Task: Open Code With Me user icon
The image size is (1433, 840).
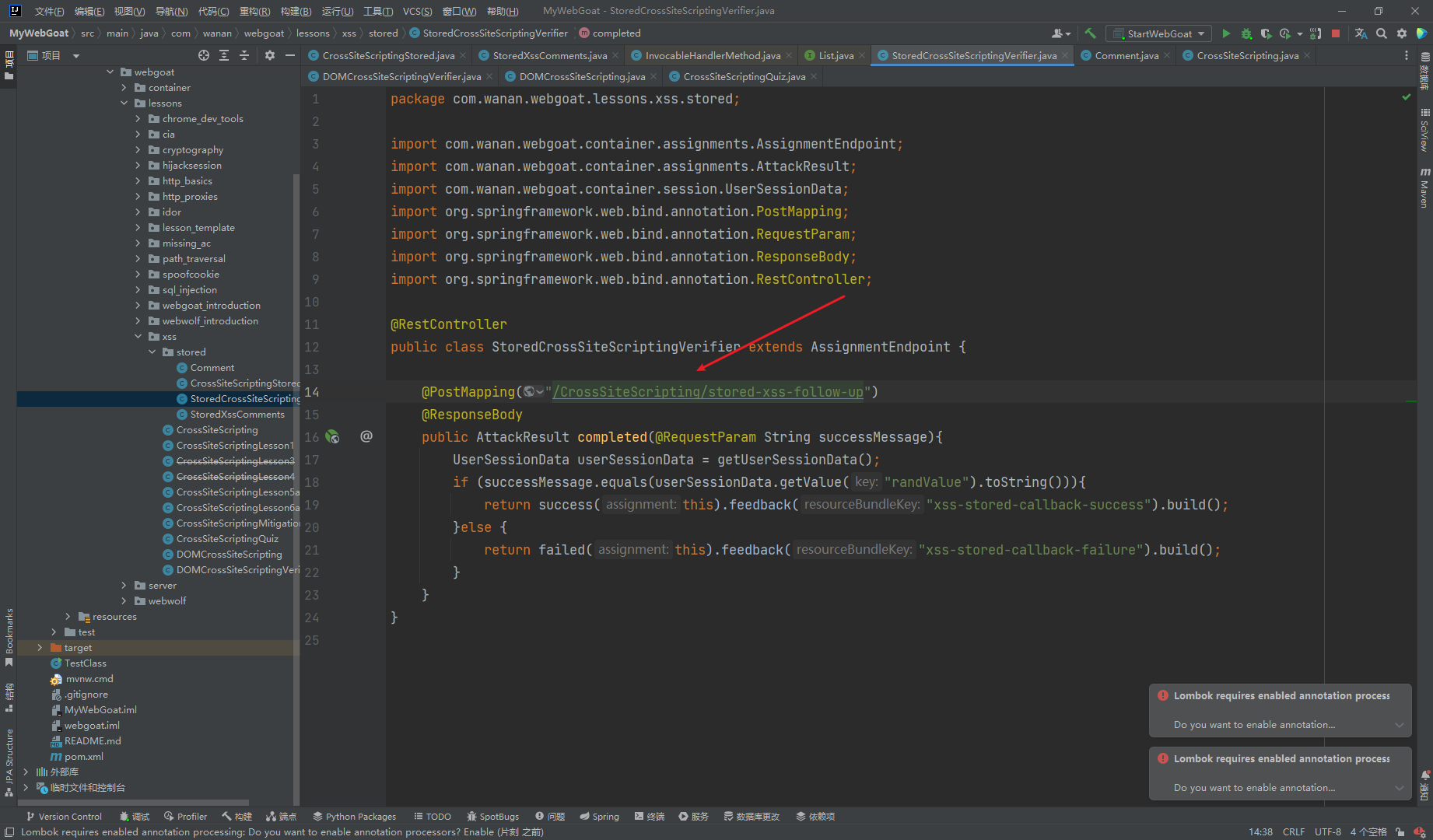Action: [1060, 33]
